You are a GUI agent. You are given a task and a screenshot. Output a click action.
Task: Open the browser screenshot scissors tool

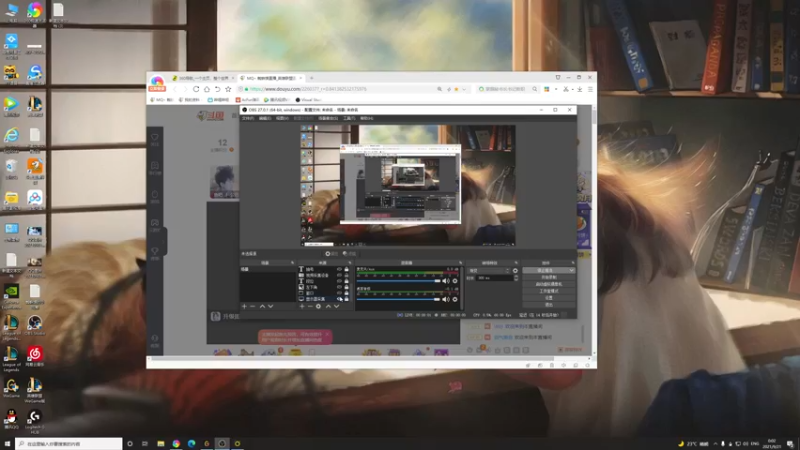(565, 89)
